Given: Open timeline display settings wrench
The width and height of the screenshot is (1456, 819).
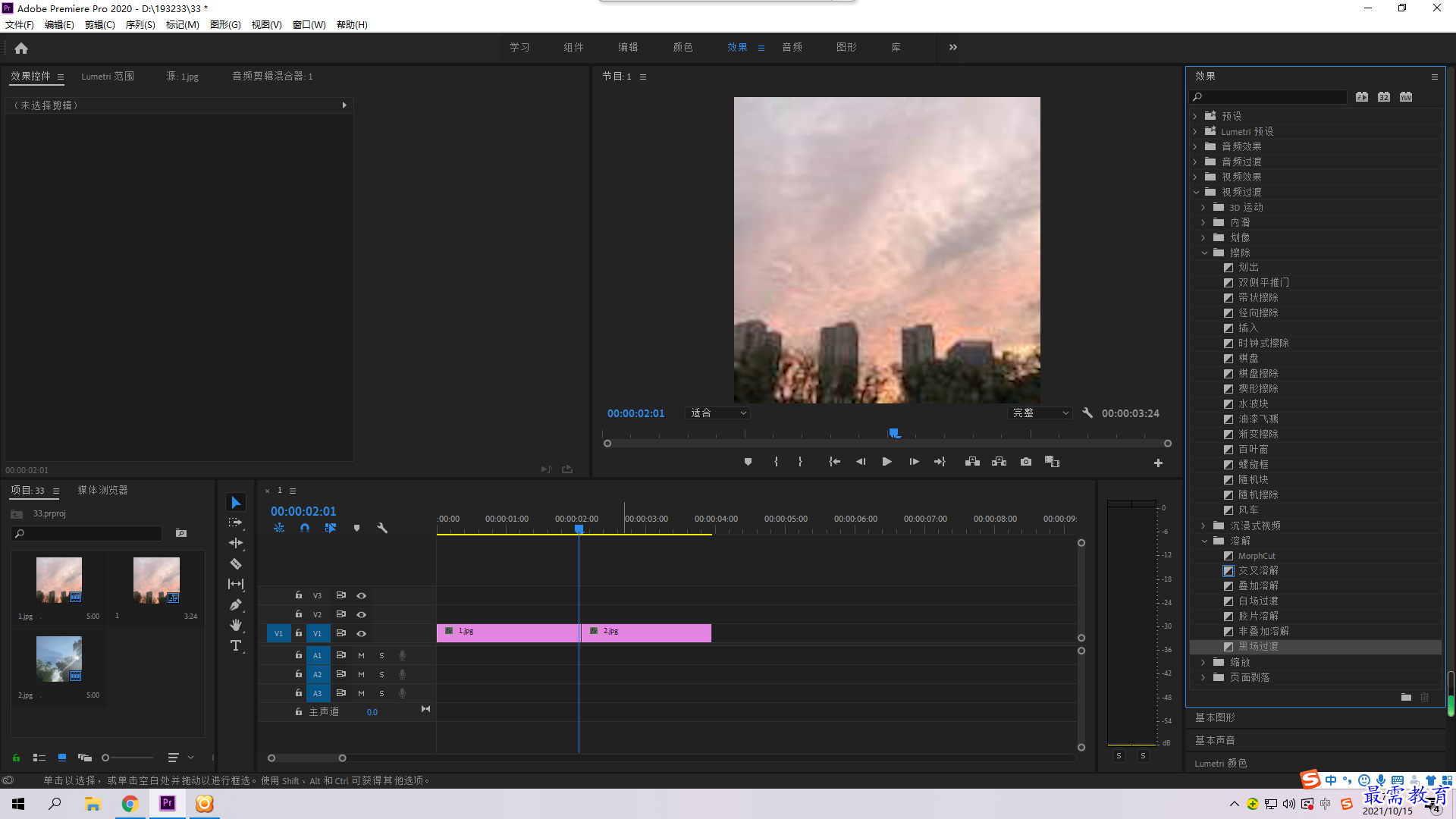Looking at the screenshot, I should (x=382, y=528).
